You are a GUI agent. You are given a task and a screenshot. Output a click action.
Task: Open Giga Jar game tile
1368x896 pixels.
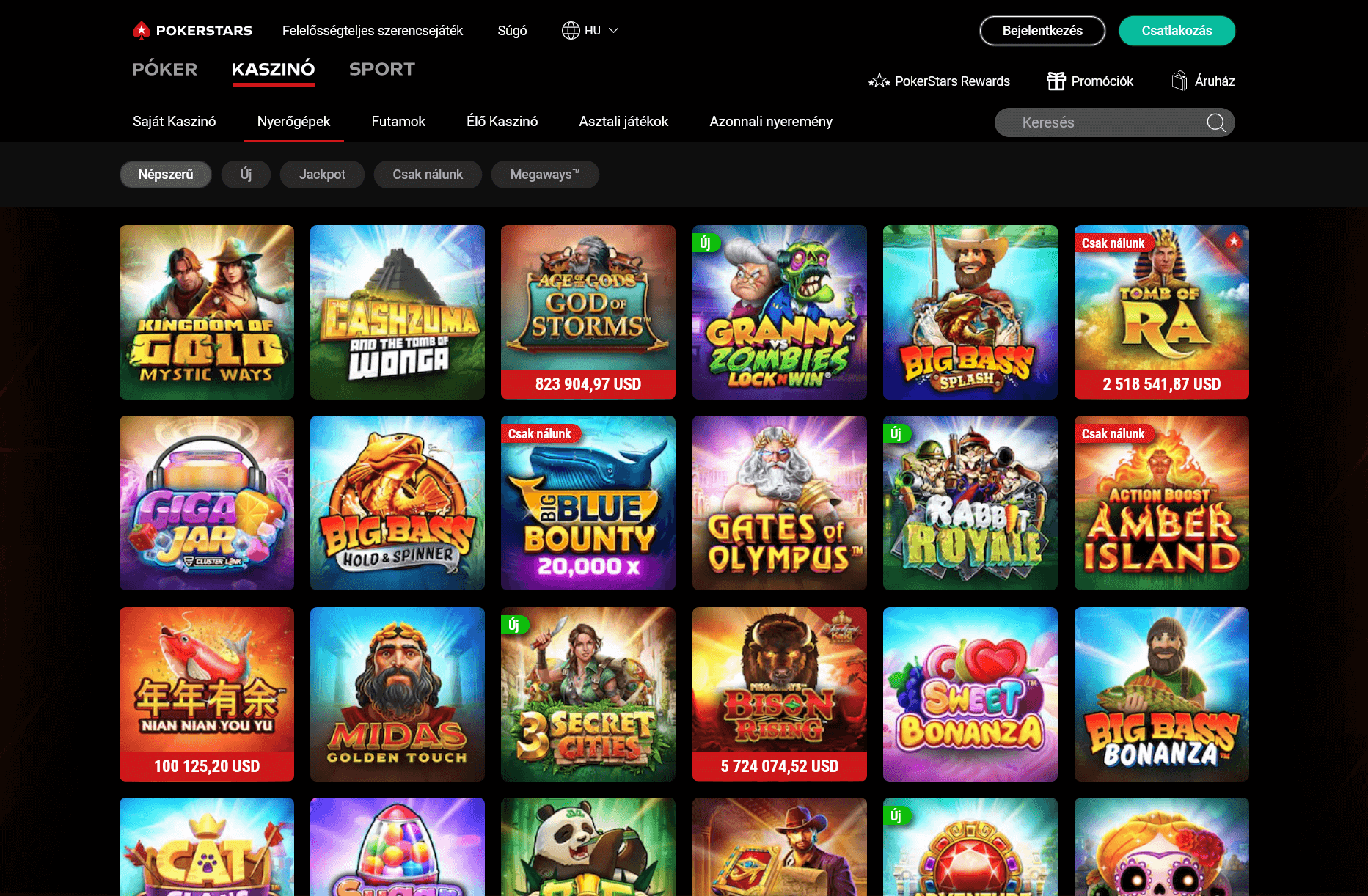(x=207, y=503)
